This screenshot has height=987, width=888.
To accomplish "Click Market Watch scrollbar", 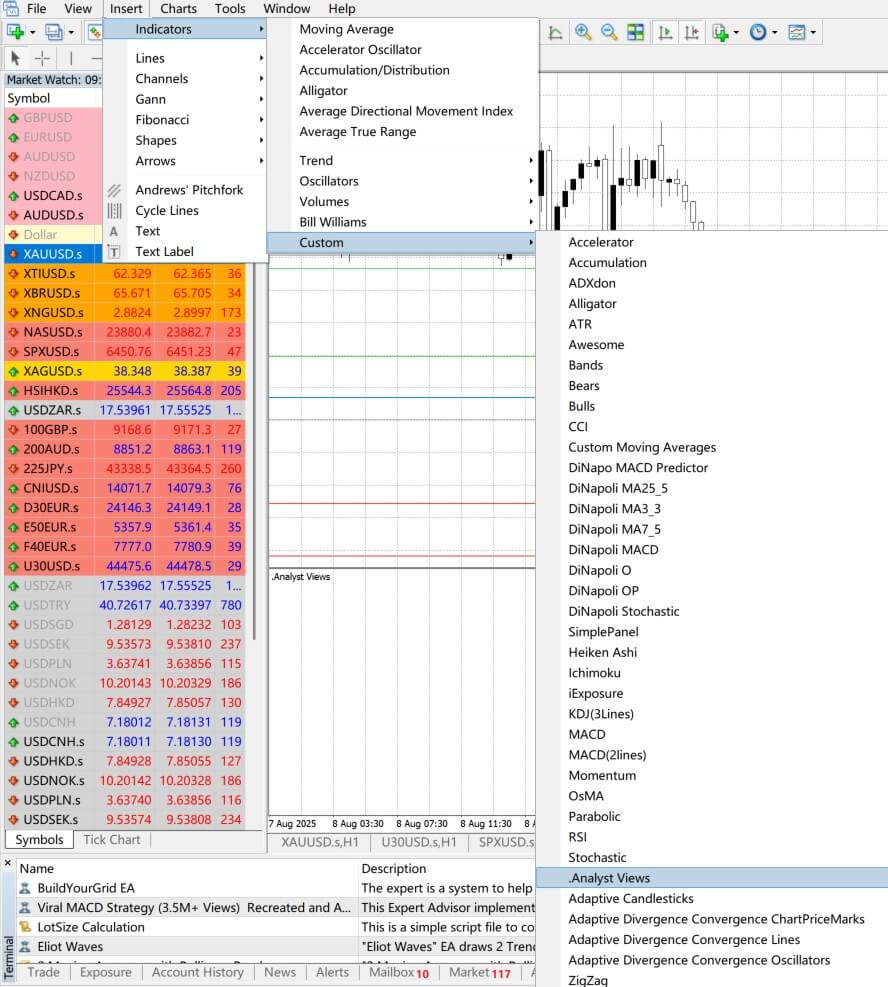I will tap(254, 450).
